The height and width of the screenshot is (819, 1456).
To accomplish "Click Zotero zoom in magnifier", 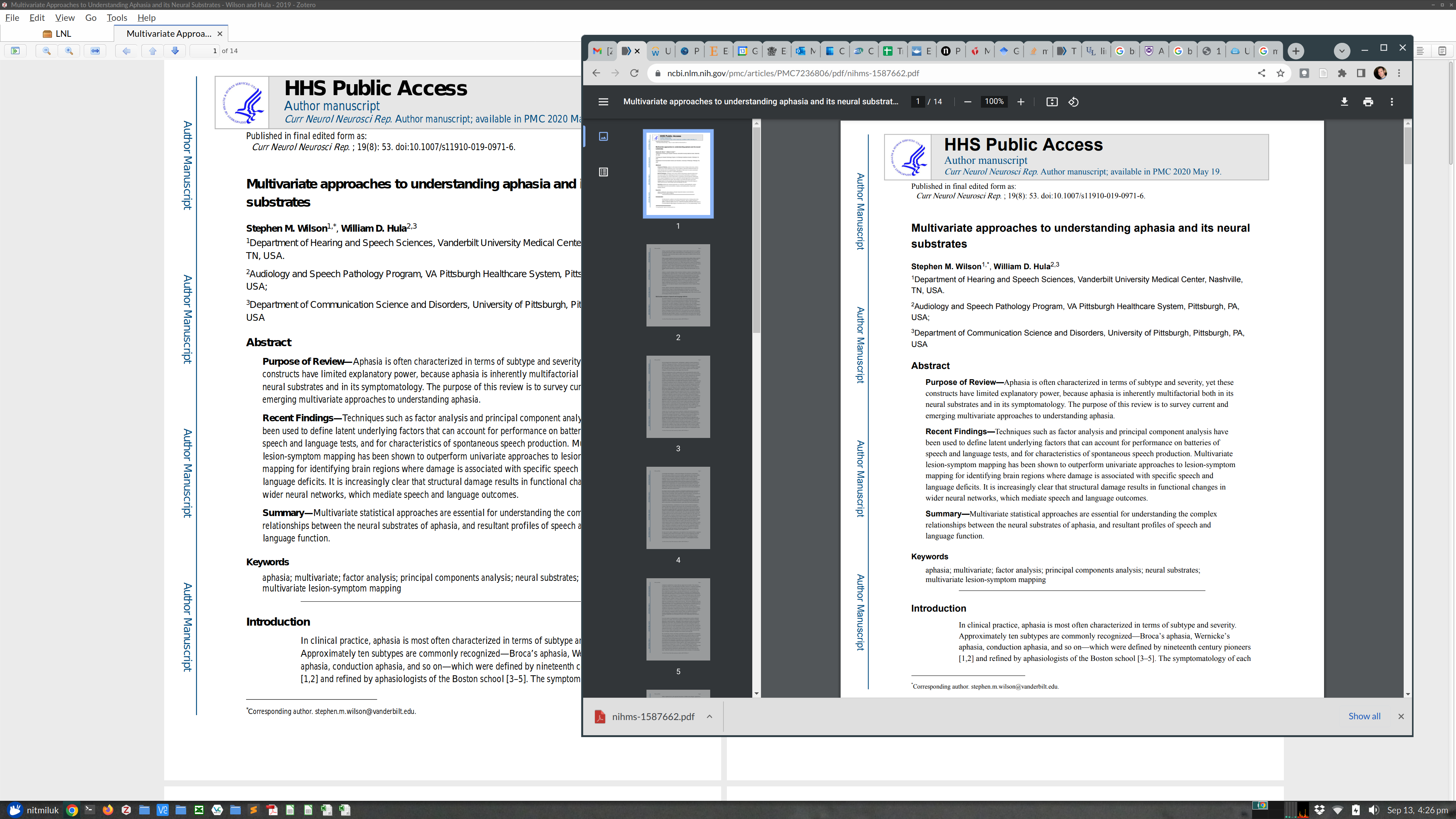I will 69,51.
